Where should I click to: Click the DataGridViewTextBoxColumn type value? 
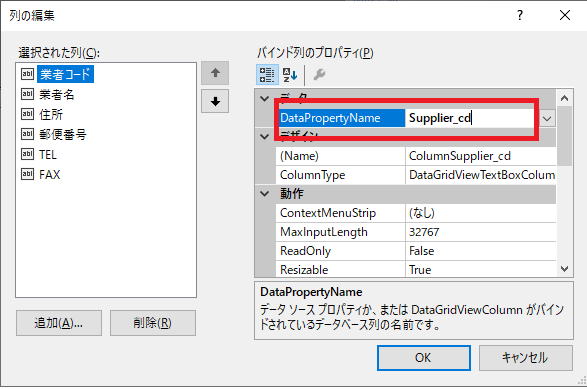[x=482, y=175]
